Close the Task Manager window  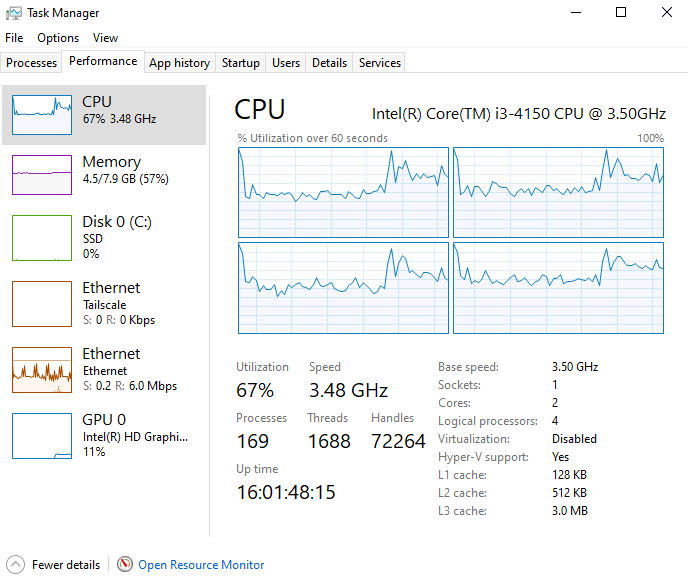click(x=666, y=12)
